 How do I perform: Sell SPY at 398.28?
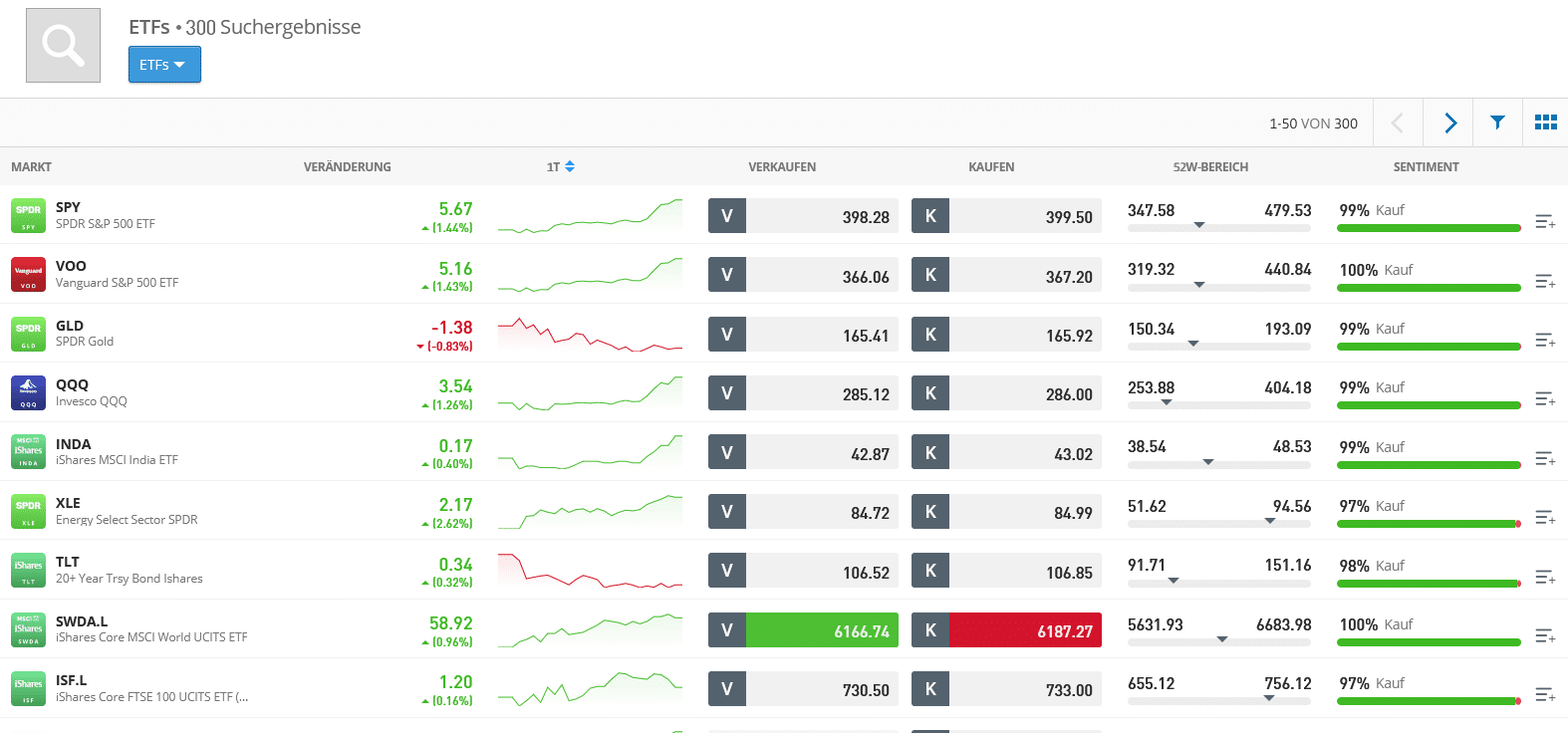click(803, 216)
